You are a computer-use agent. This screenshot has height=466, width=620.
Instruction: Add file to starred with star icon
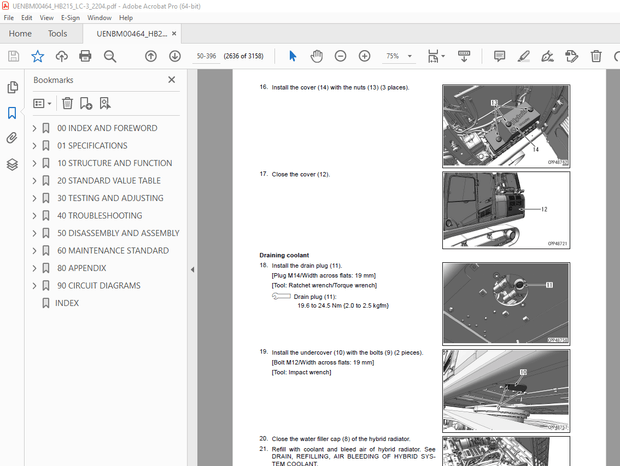(x=38, y=56)
